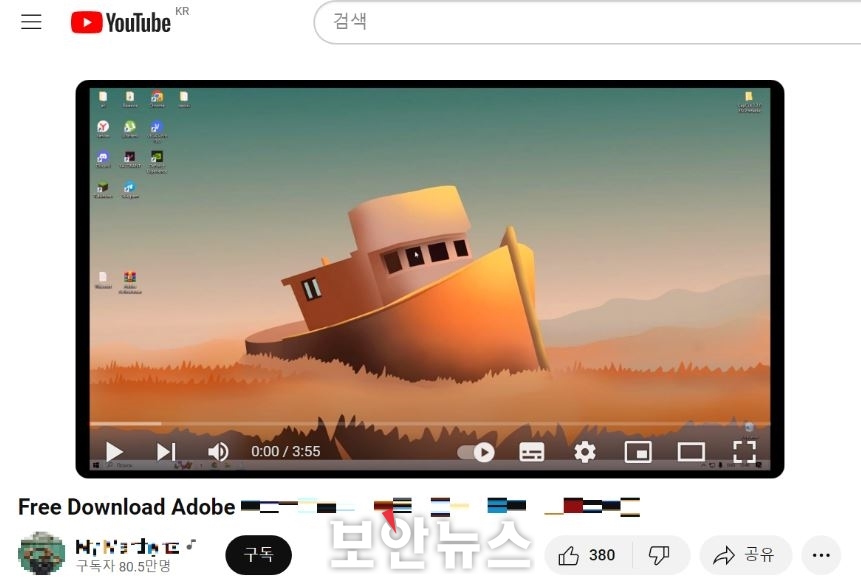
Task: Open the player settings gear
Action: [585, 452]
